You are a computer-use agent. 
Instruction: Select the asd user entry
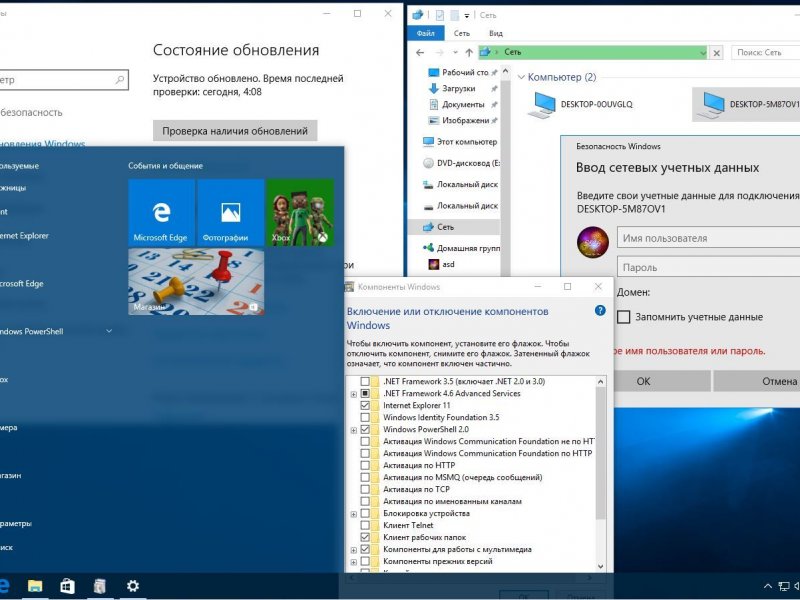(442, 264)
